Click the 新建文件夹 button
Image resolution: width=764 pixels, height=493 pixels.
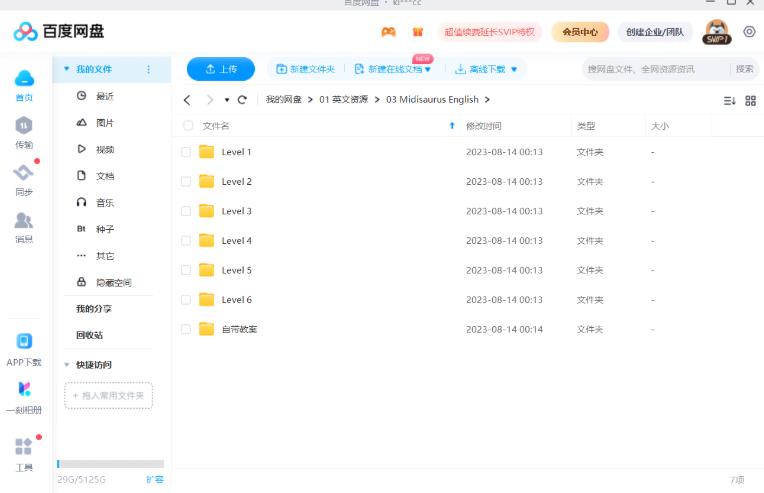click(306, 69)
